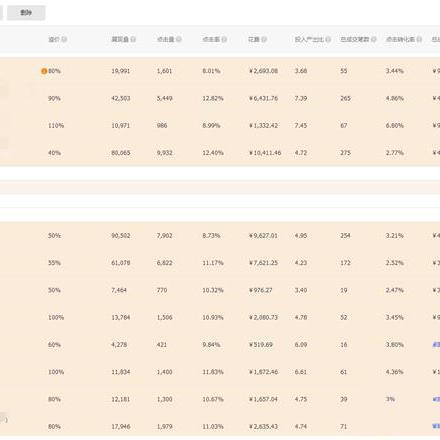This screenshot has width=440, height=440.
Task: Select spend value ¥9,627.01
Action: coord(263,236)
